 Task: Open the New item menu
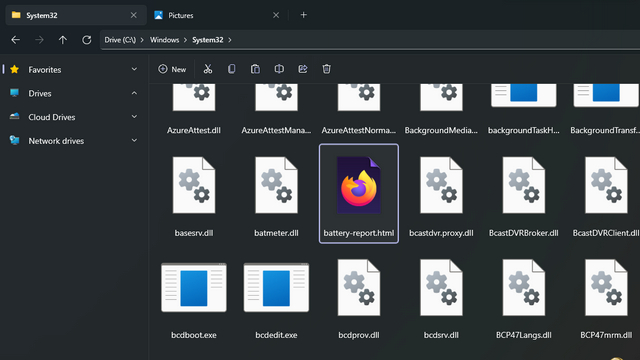pos(172,69)
